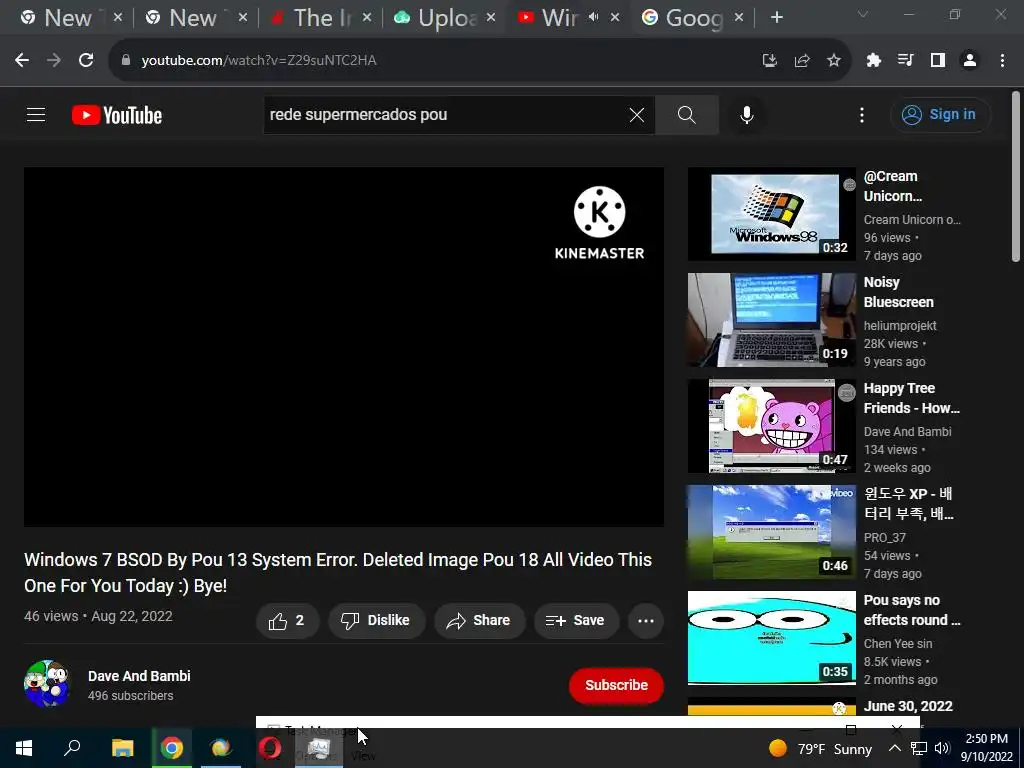Click the heliumprojekt channel name
Image resolution: width=1024 pixels, height=768 pixels.
click(900, 325)
